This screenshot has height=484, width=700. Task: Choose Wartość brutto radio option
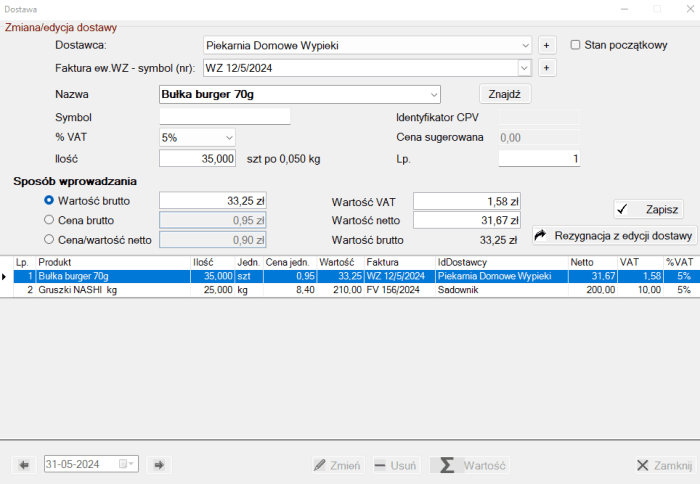pyautogui.click(x=49, y=201)
